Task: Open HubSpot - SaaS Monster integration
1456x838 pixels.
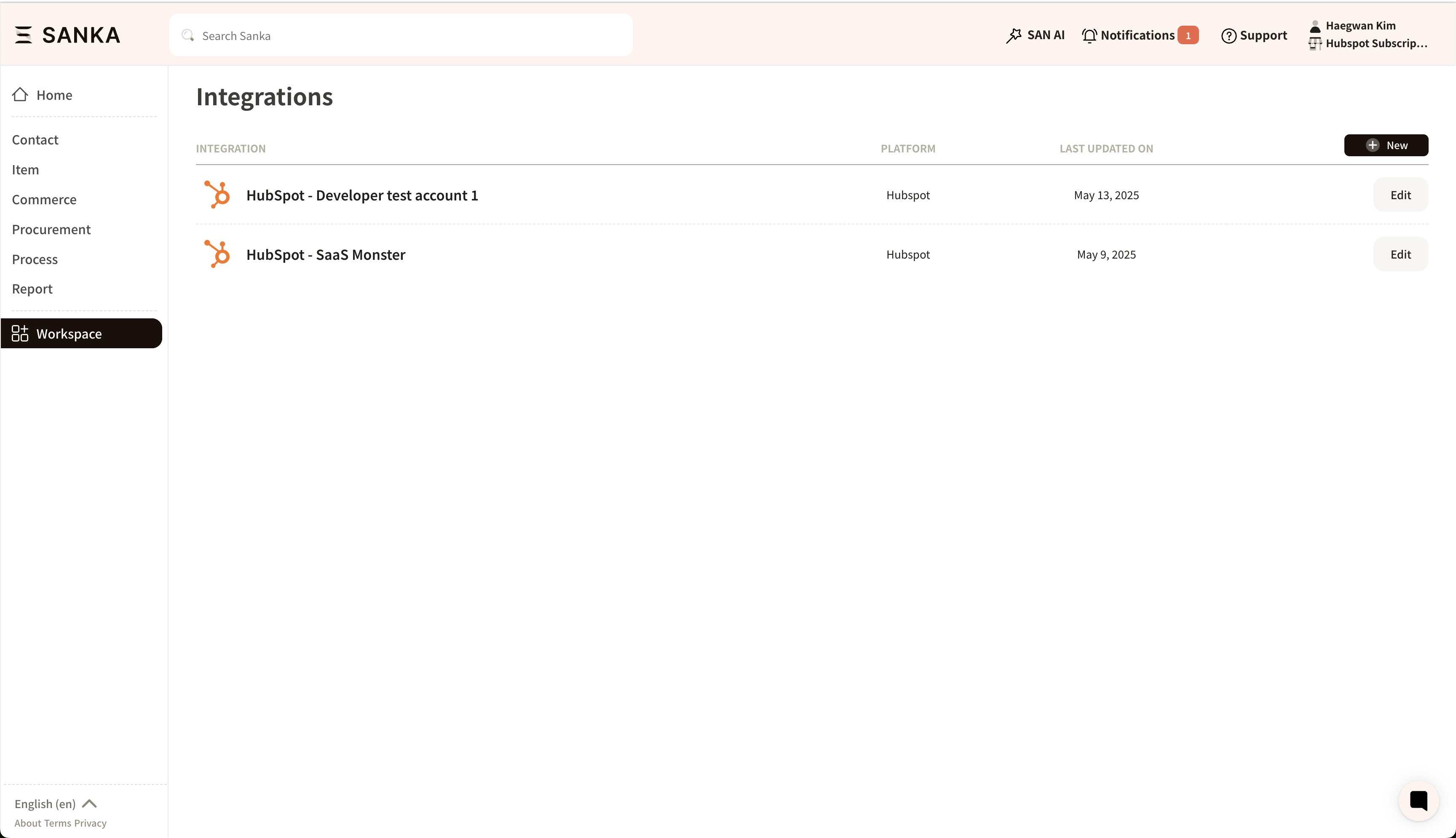Action: tap(326, 254)
